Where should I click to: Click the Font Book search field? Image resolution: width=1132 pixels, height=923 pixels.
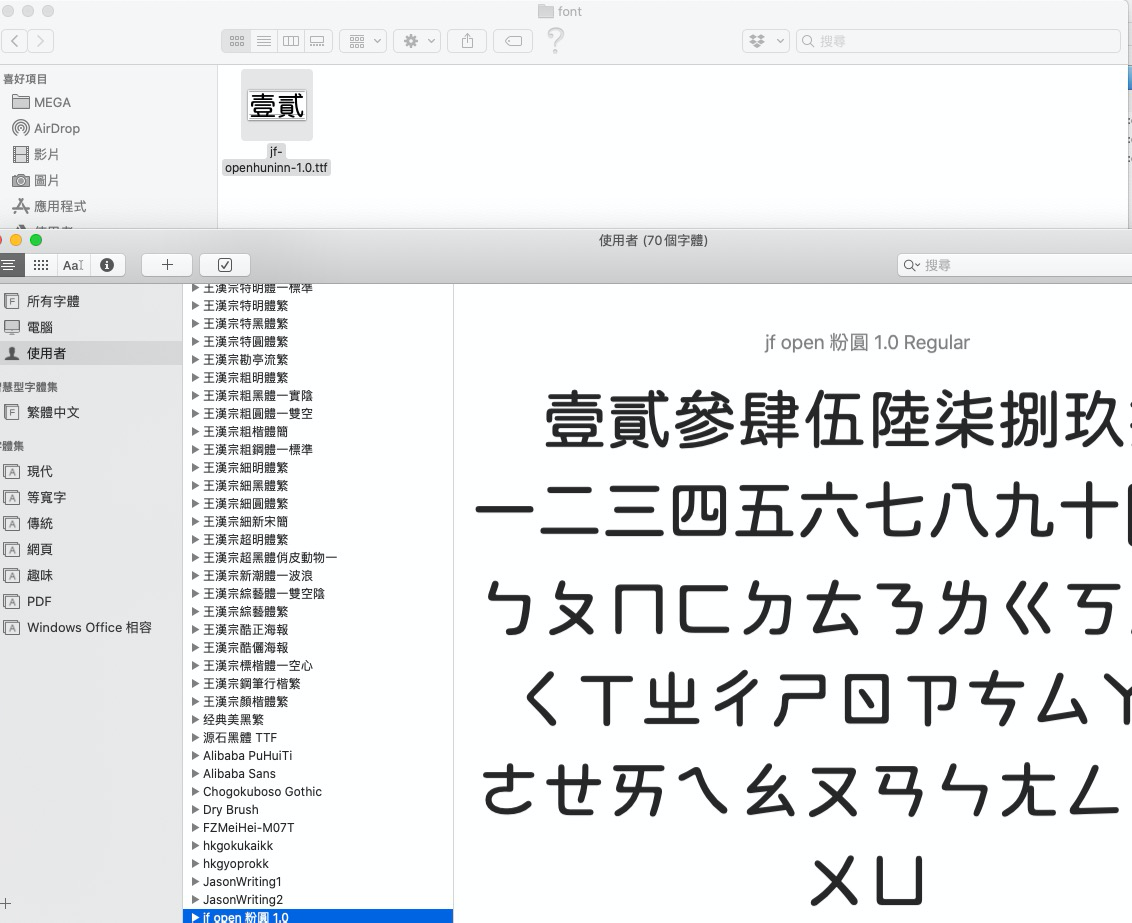[1014, 265]
